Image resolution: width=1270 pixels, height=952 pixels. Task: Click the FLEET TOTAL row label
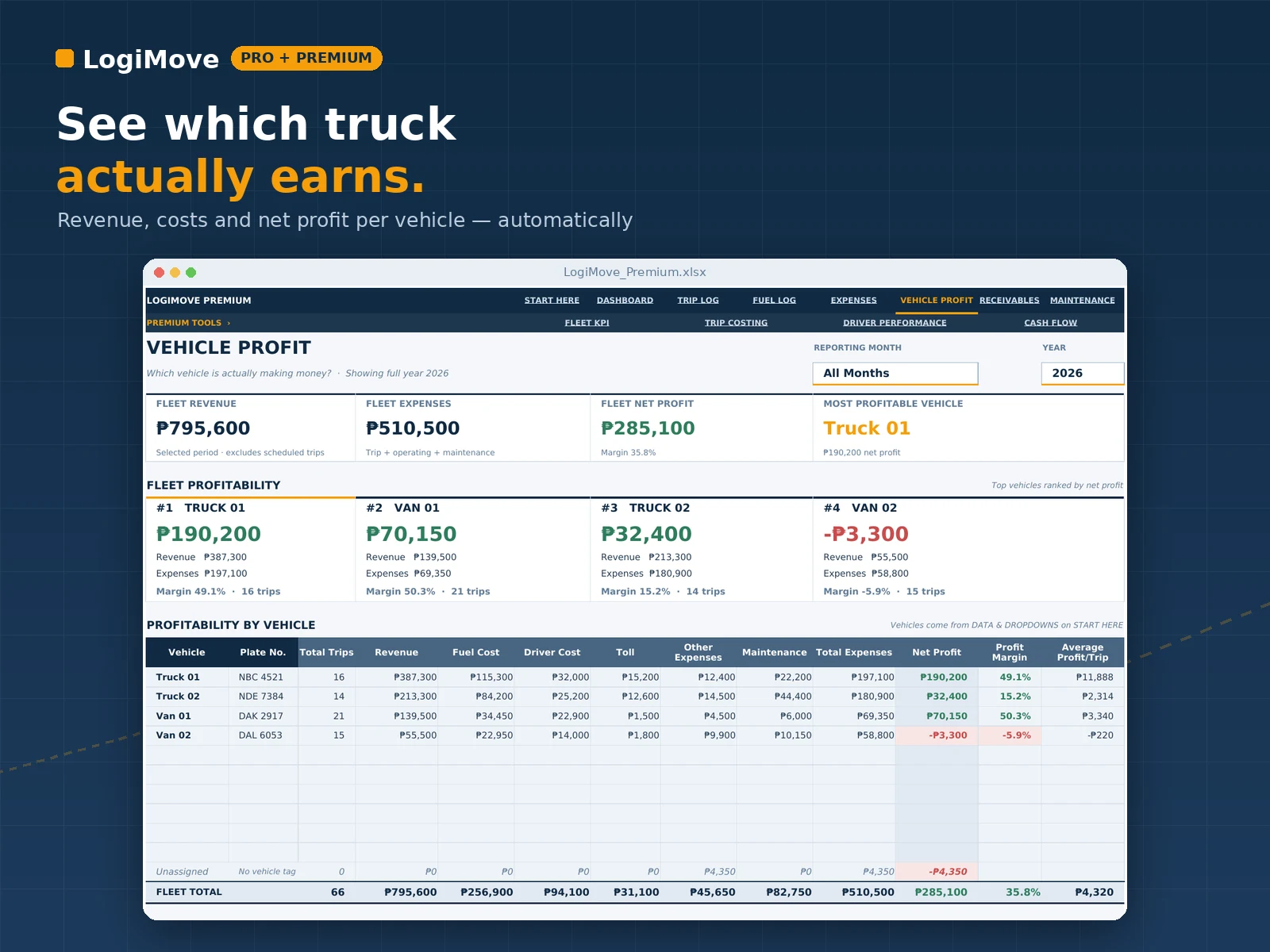[x=189, y=892]
